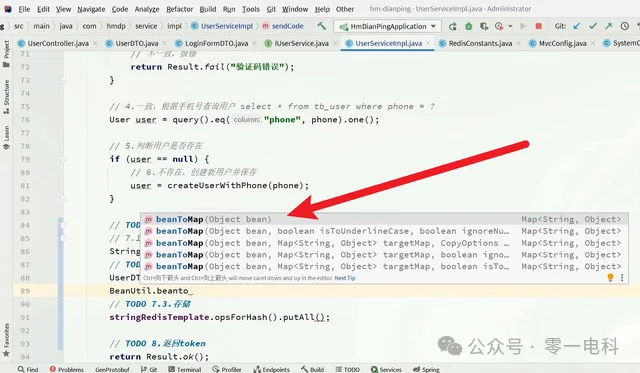
Task: Open the File menu
Action: click(x=24, y=9)
